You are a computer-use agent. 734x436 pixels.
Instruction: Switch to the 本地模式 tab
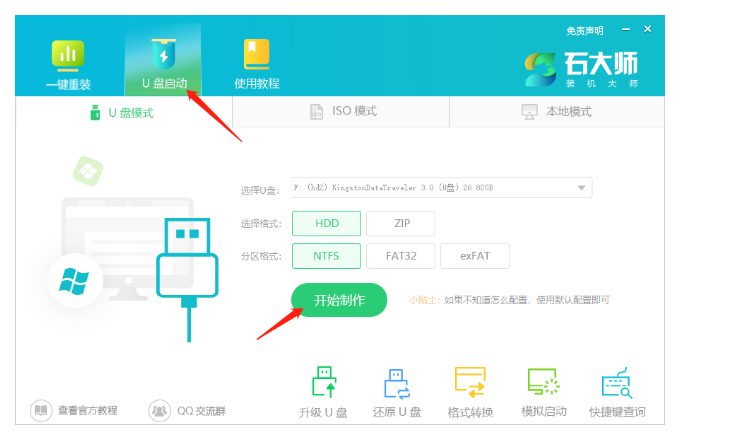click(557, 111)
